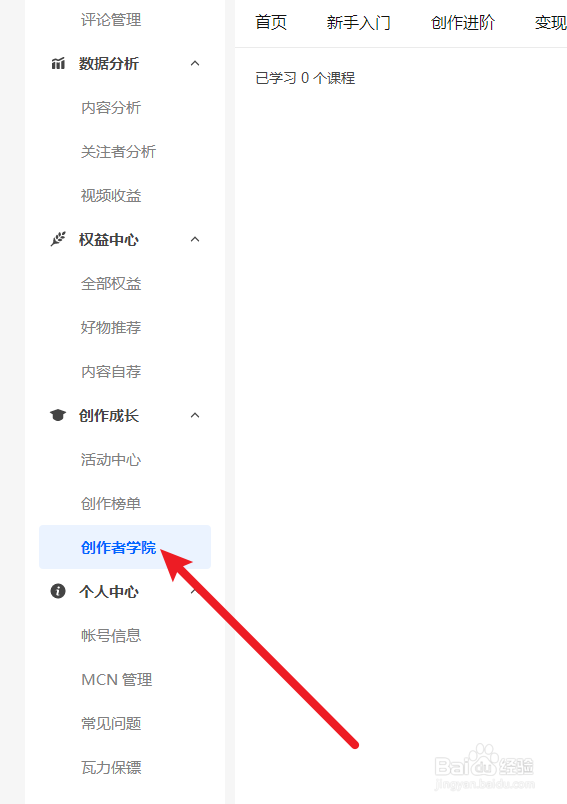Select 视频收益 in sidebar
This screenshot has width=567, height=804.
click(111, 195)
